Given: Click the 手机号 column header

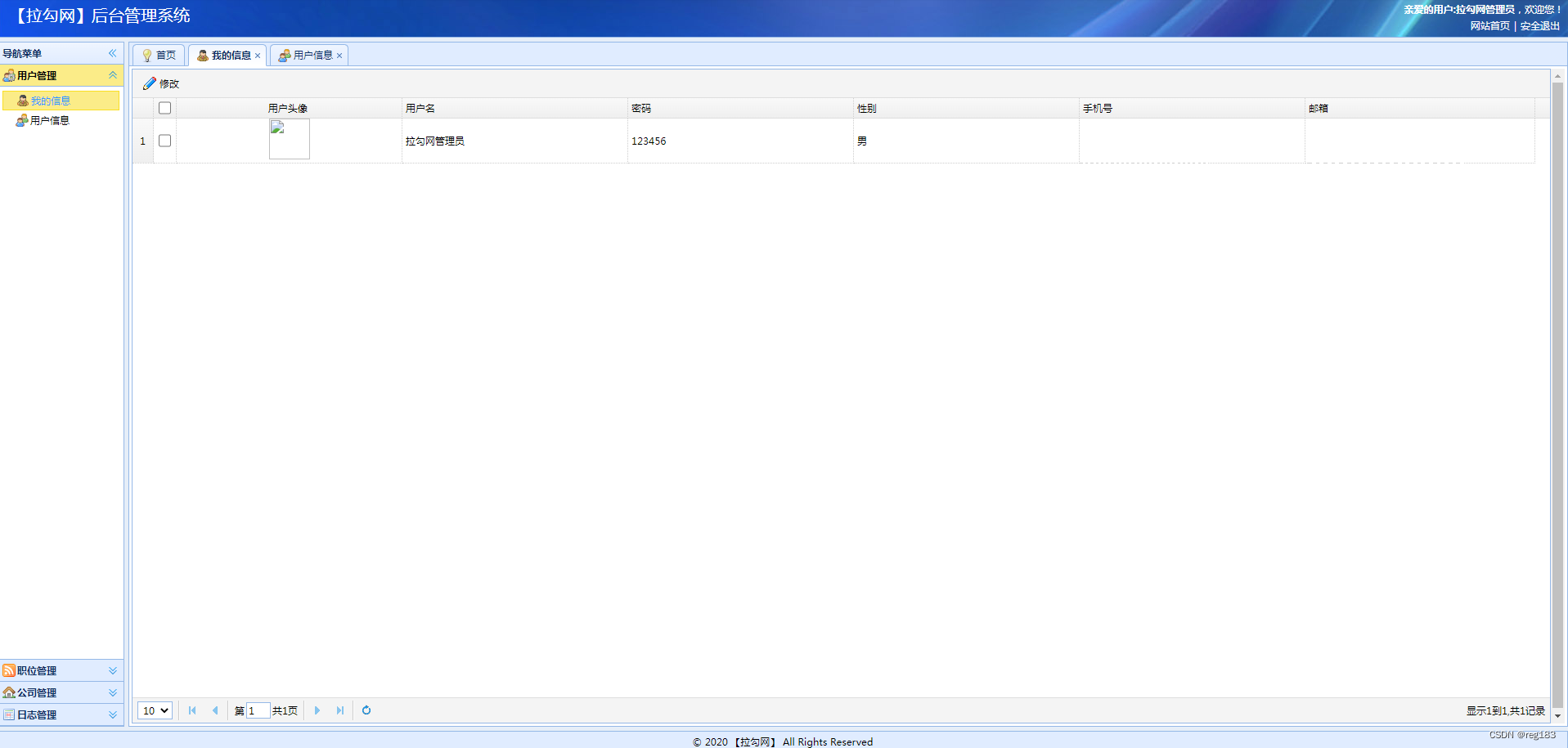Looking at the screenshot, I should pos(1192,108).
